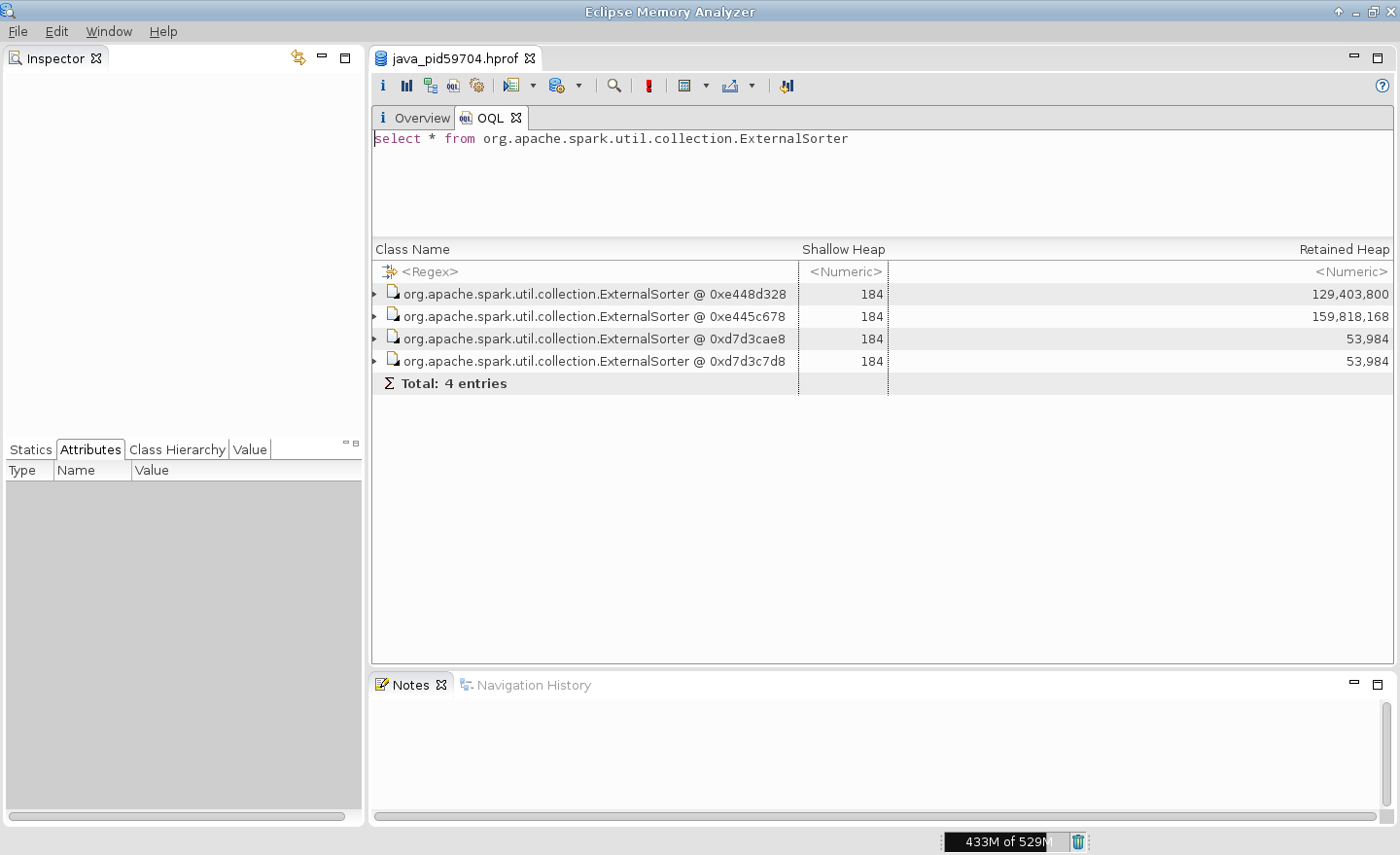Open the heap dump Overview info icon

point(383,86)
